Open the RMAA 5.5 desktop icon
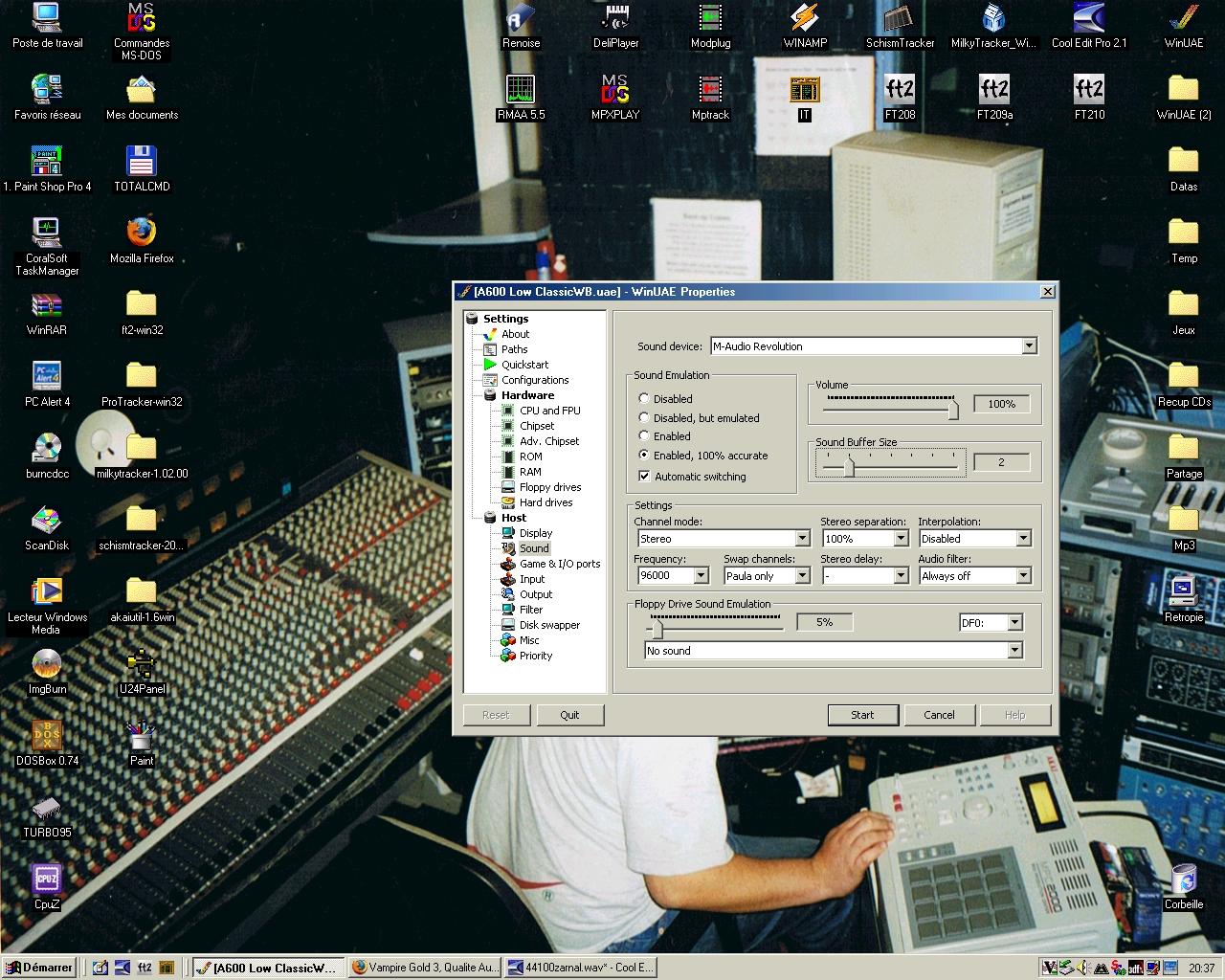The width and height of the screenshot is (1225, 980). pos(521,97)
